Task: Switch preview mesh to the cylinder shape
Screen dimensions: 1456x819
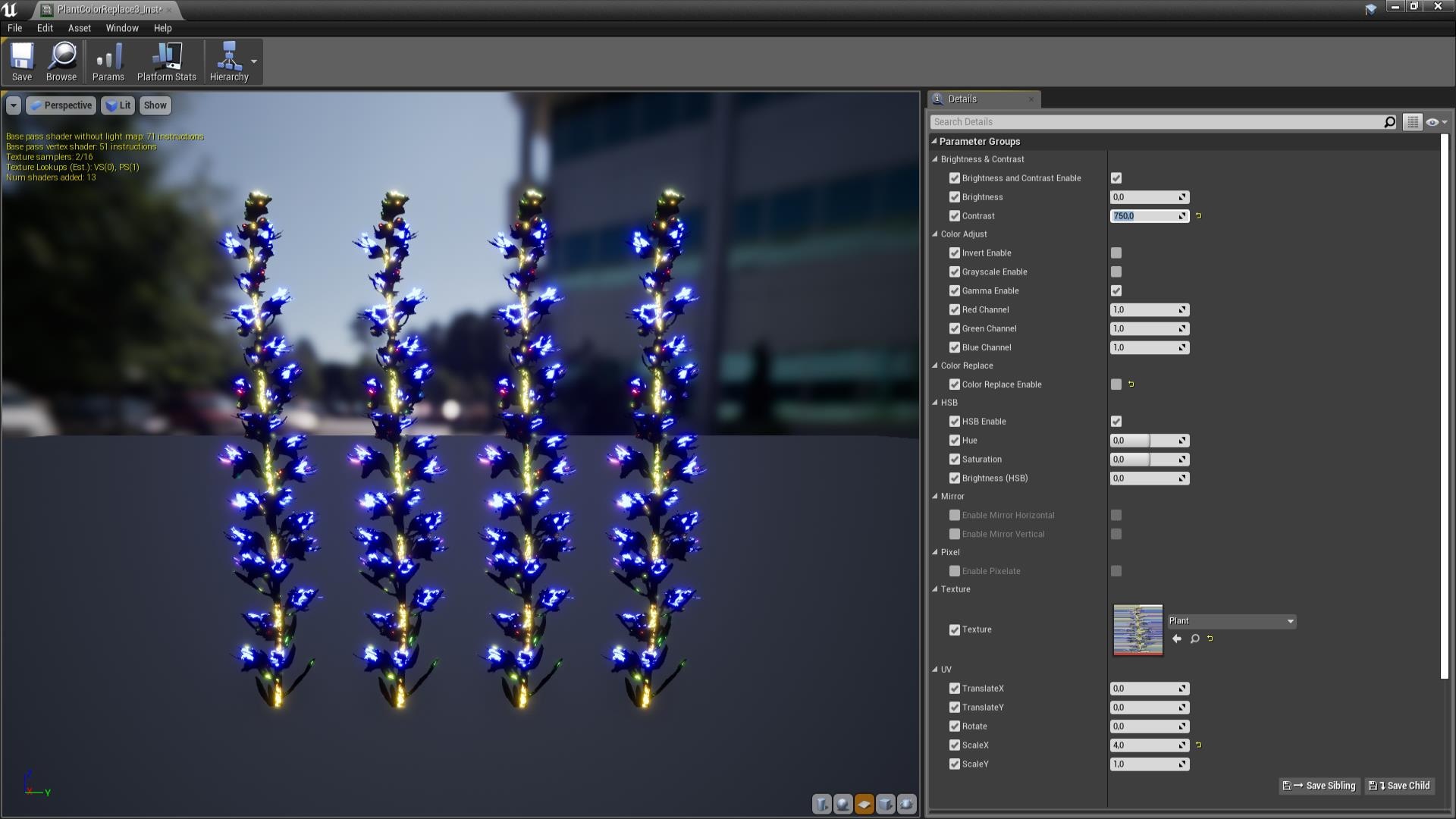Action: point(821,805)
